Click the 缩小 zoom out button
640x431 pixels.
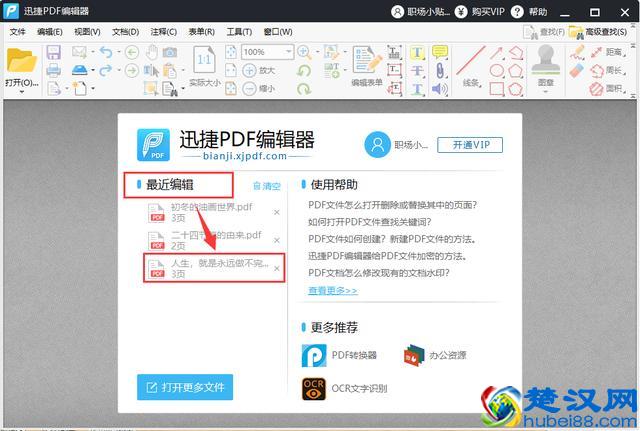point(259,88)
